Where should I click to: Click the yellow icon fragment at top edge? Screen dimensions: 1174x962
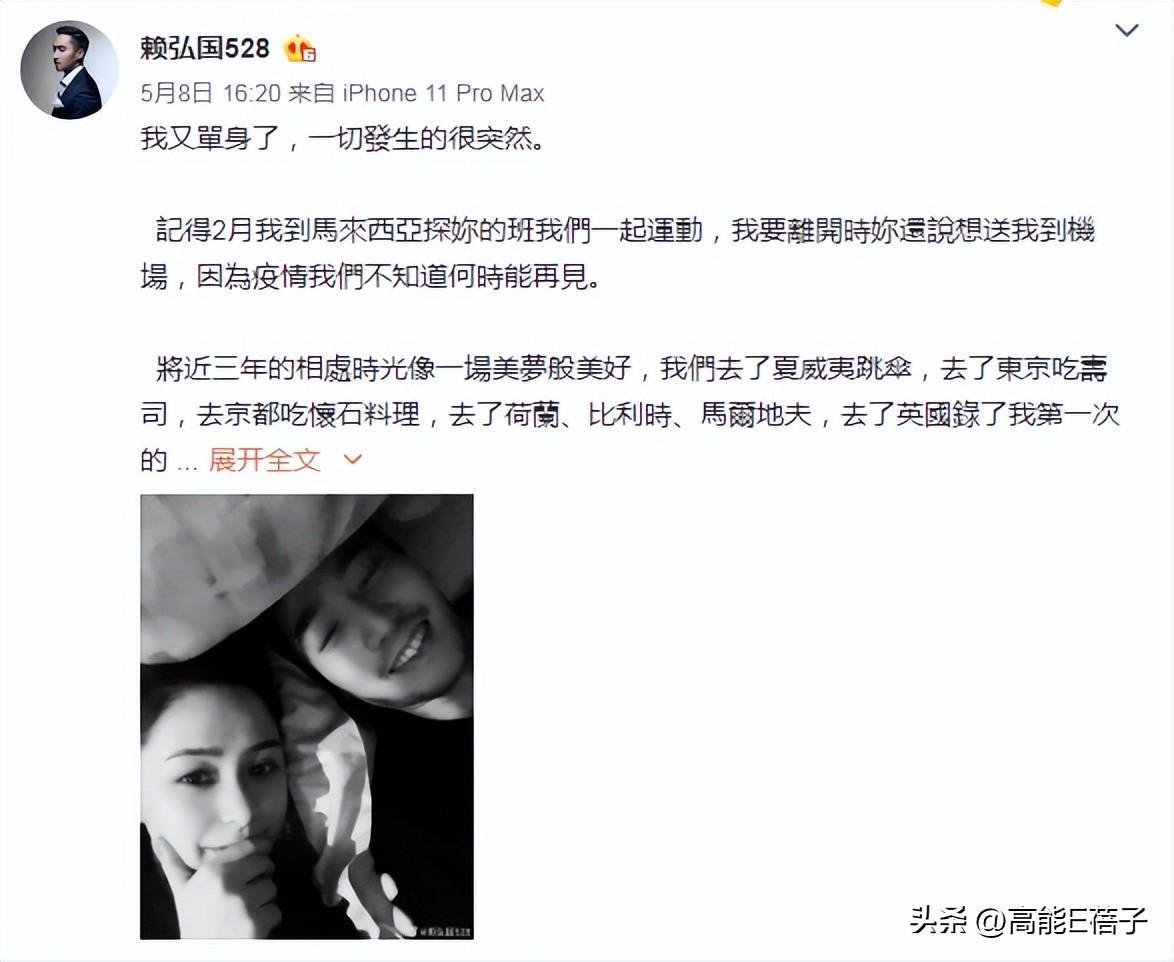click(1051, 4)
